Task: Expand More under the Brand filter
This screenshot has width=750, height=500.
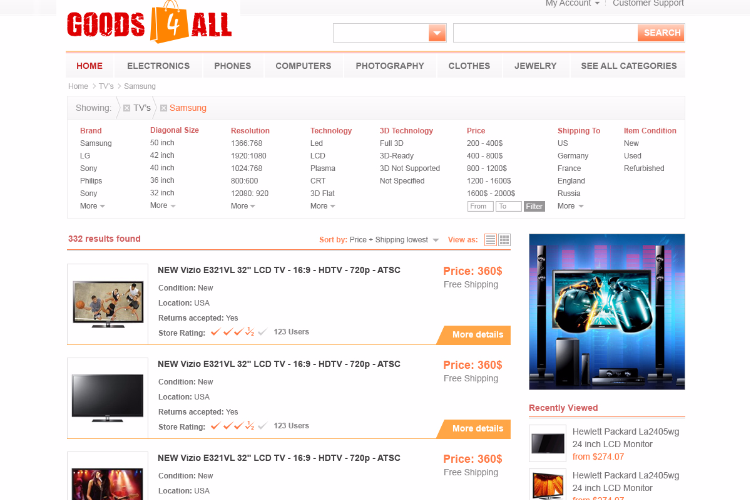Action: (x=92, y=206)
